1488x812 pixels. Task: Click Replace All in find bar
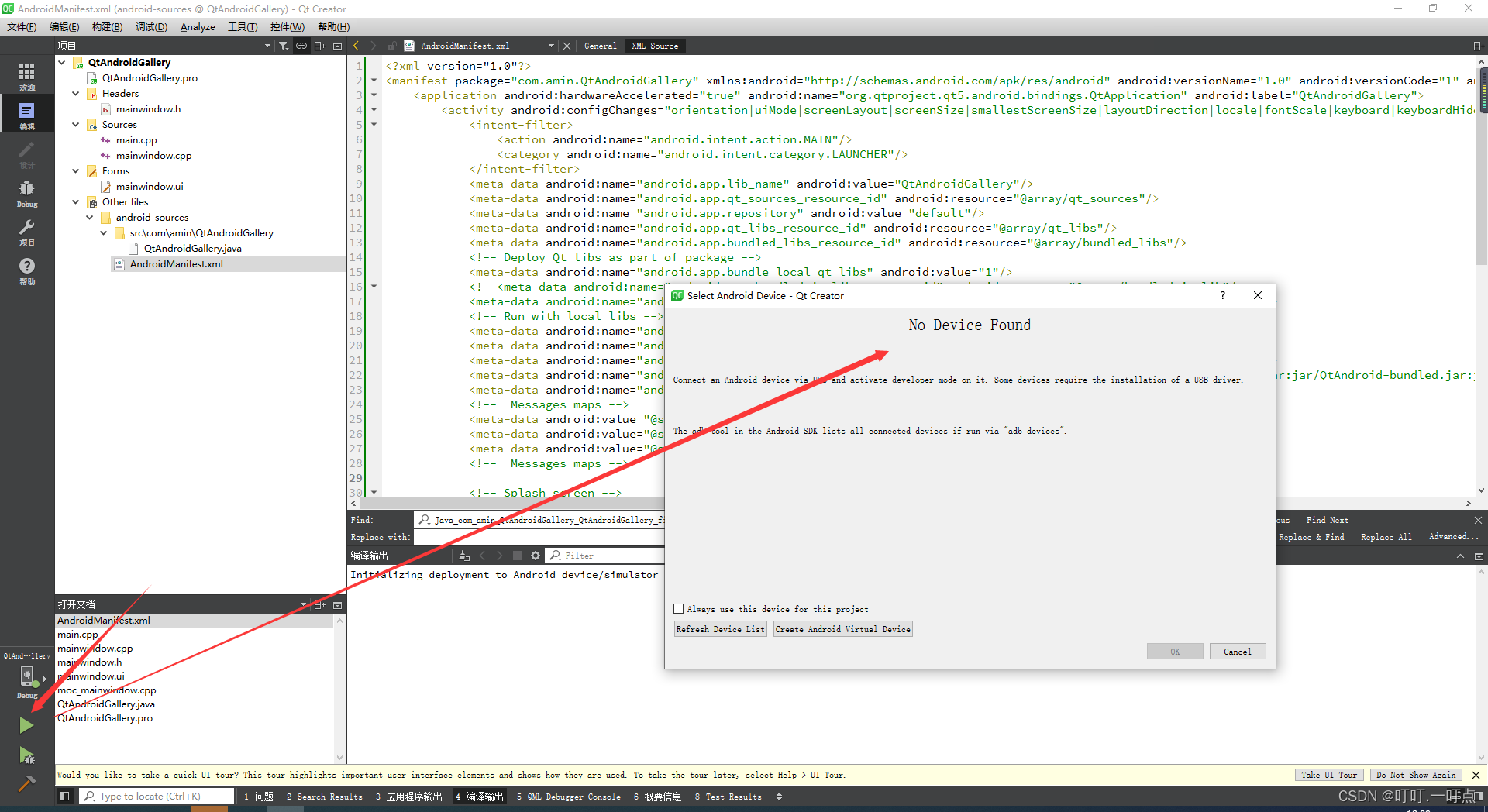pos(1386,537)
